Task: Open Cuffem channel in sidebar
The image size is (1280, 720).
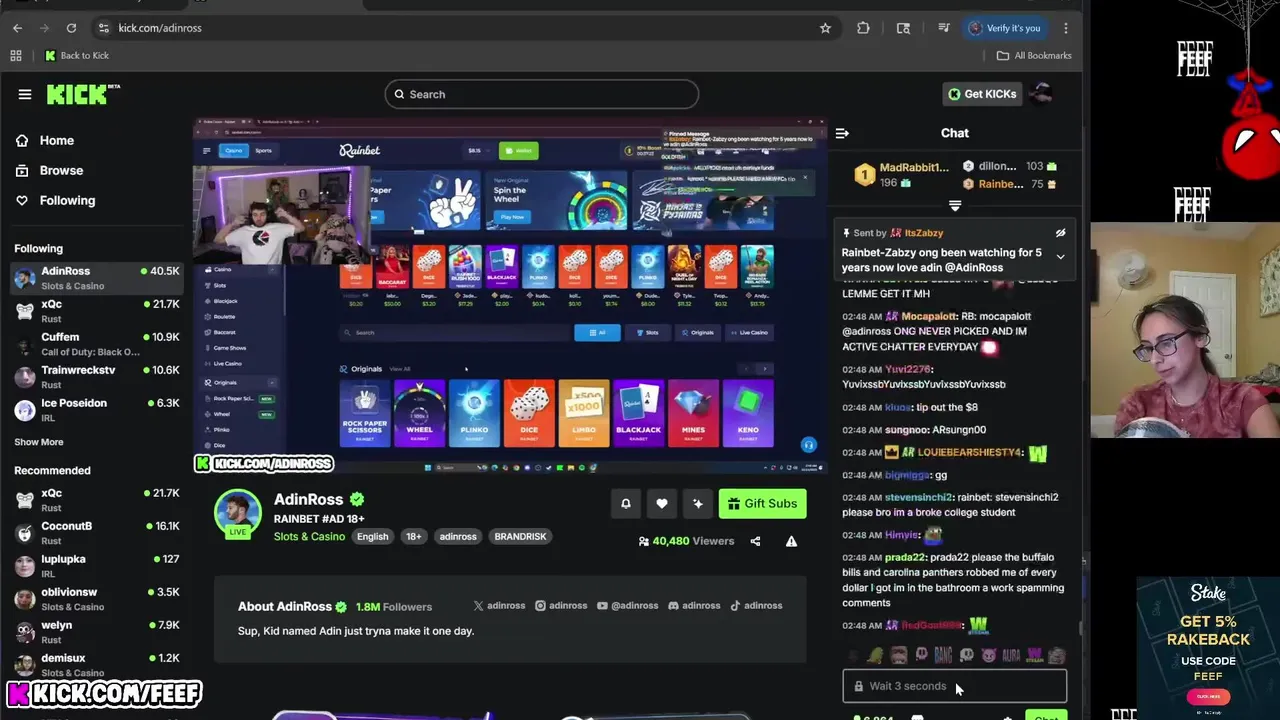Action: [97, 344]
